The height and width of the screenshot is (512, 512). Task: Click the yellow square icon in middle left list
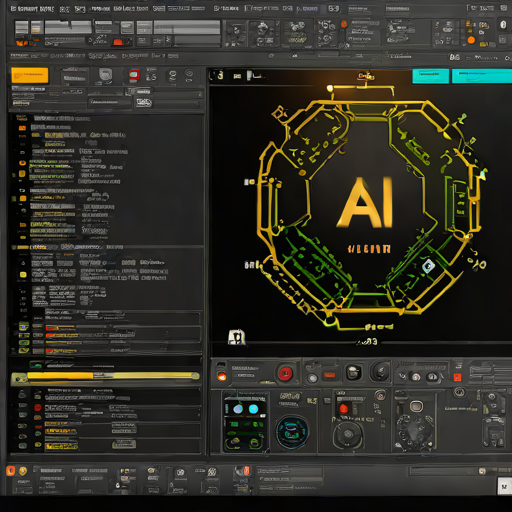(23, 275)
